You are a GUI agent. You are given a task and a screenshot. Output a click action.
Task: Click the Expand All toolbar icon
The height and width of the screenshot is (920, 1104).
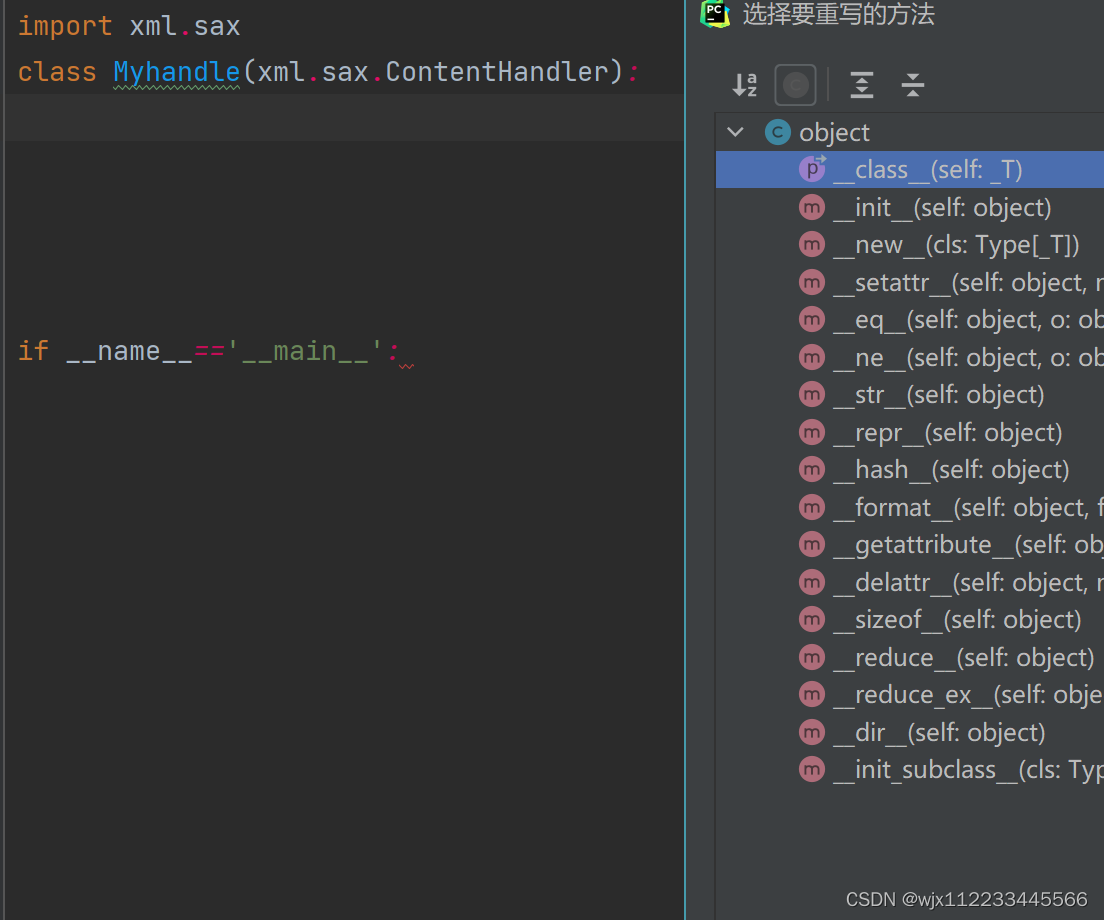(x=861, y=85)
